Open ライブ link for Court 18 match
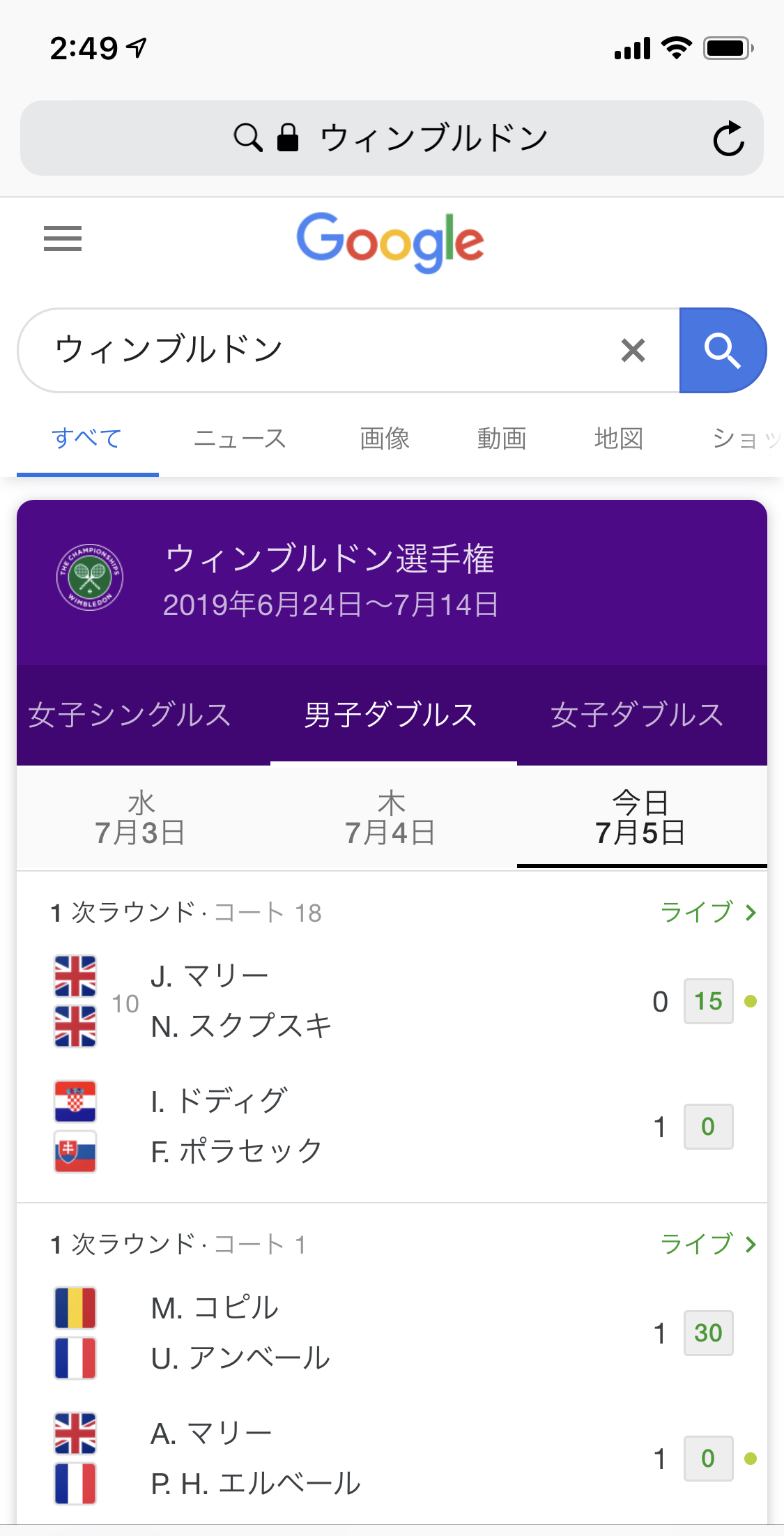The image size is (784, 1536). [x=707, y=912]
